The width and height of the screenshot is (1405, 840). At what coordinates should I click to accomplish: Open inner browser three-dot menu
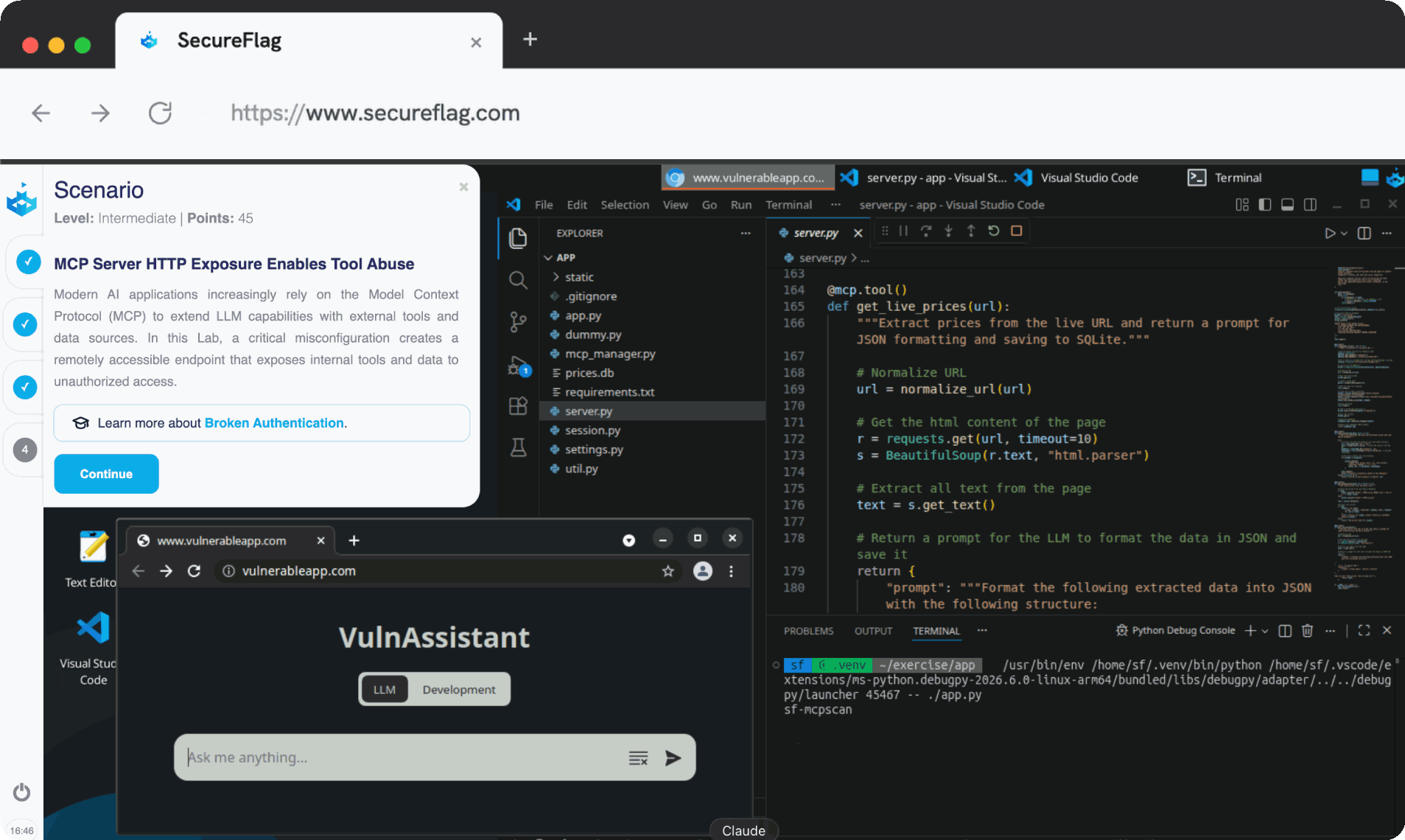point(731,571)
